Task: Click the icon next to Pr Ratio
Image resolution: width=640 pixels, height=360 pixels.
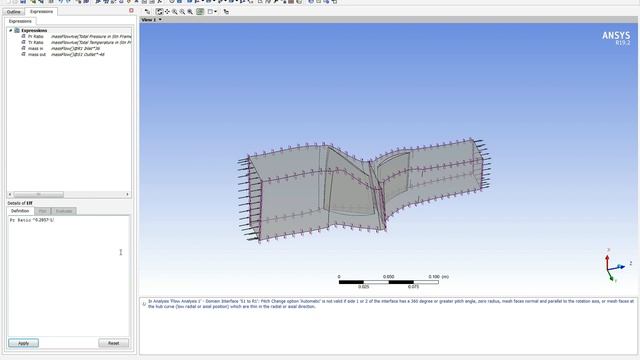Action: (x=23, y=36)
